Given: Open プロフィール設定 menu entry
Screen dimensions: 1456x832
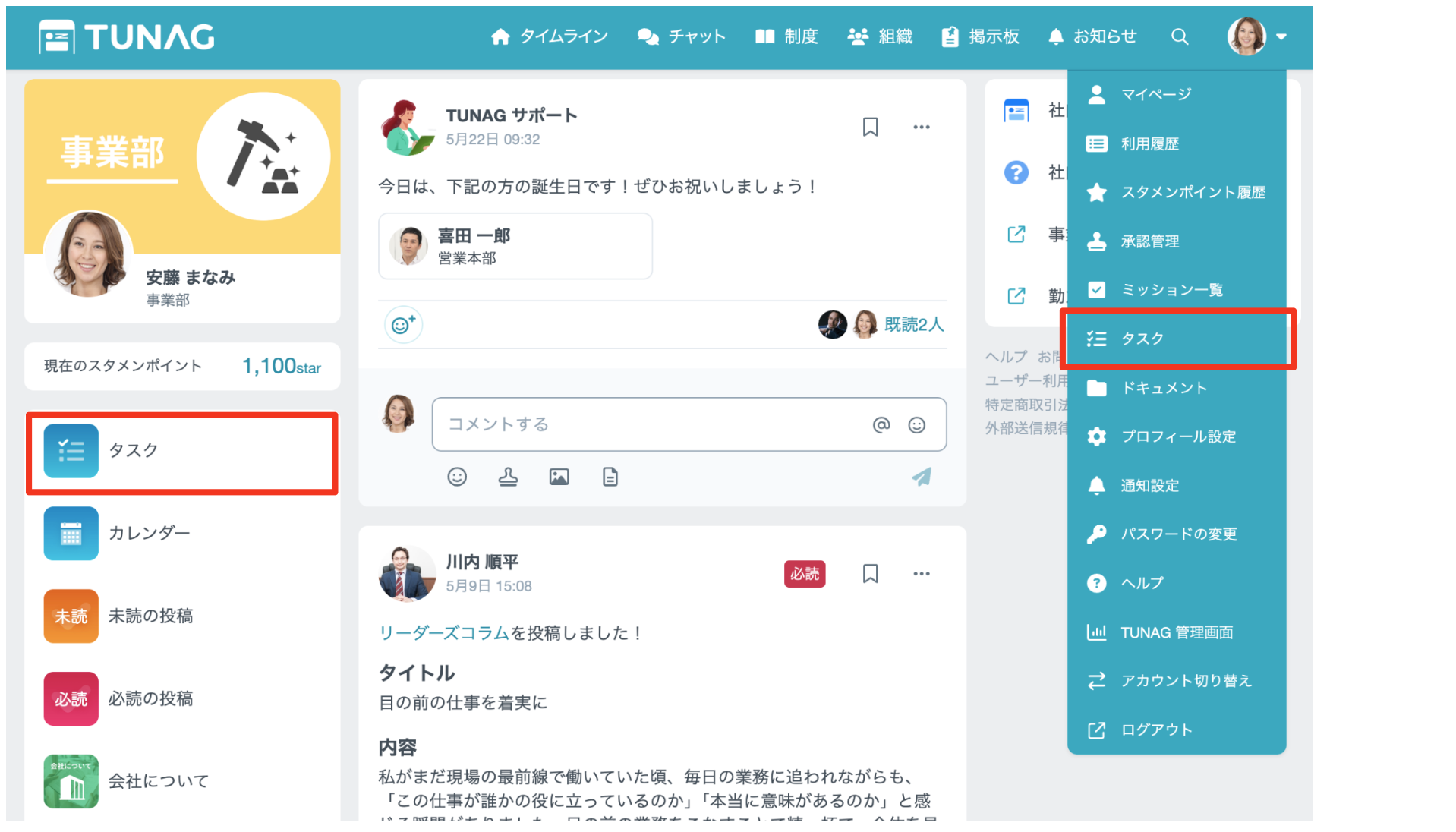Looking at the screenshot, I should coord(1177,436).
